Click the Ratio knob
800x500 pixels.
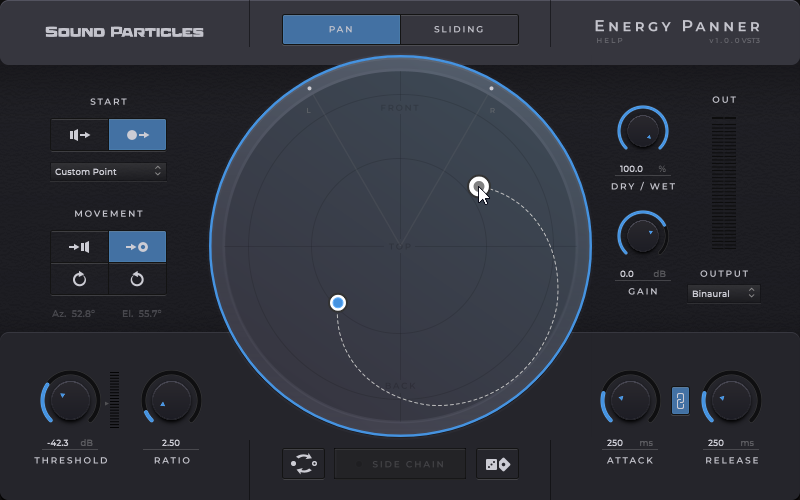click(x=171, y=401)
